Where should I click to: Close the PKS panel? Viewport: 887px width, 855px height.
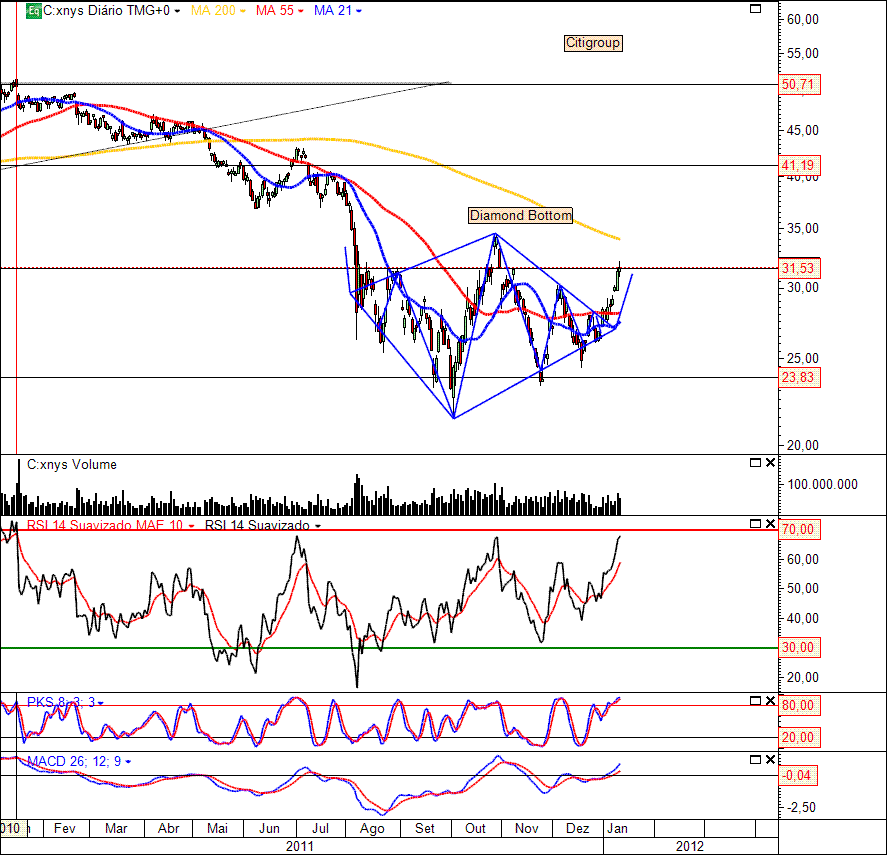[770, 701]
